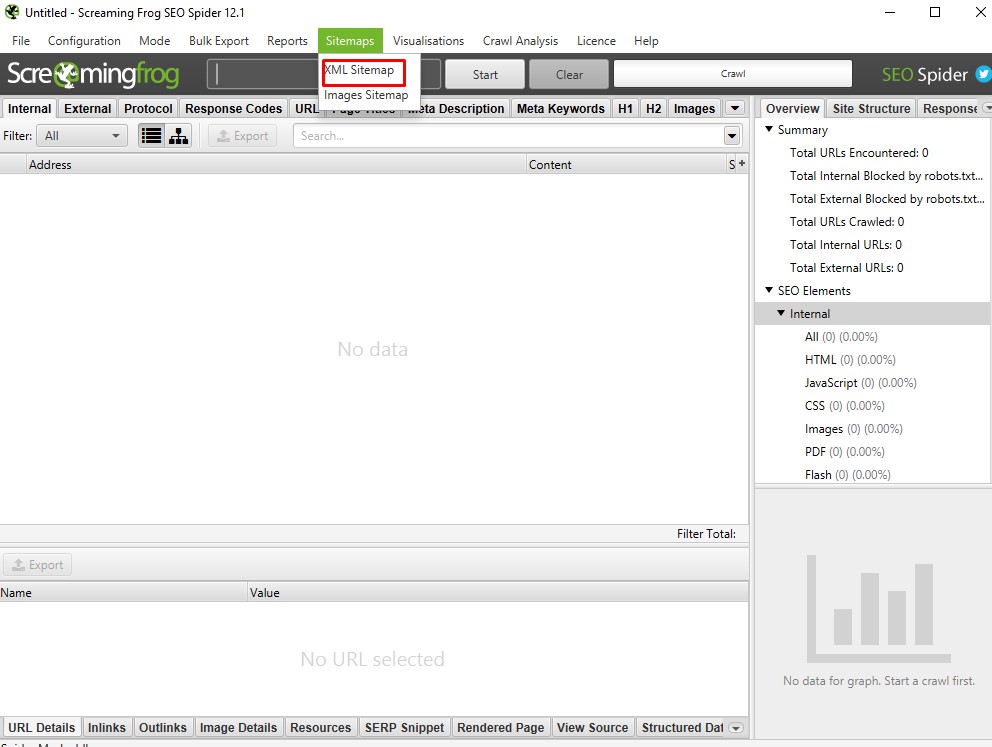Viewport: 992px width, 747px height.
Task: Open the Filter All dropdown
Action: 82,135
